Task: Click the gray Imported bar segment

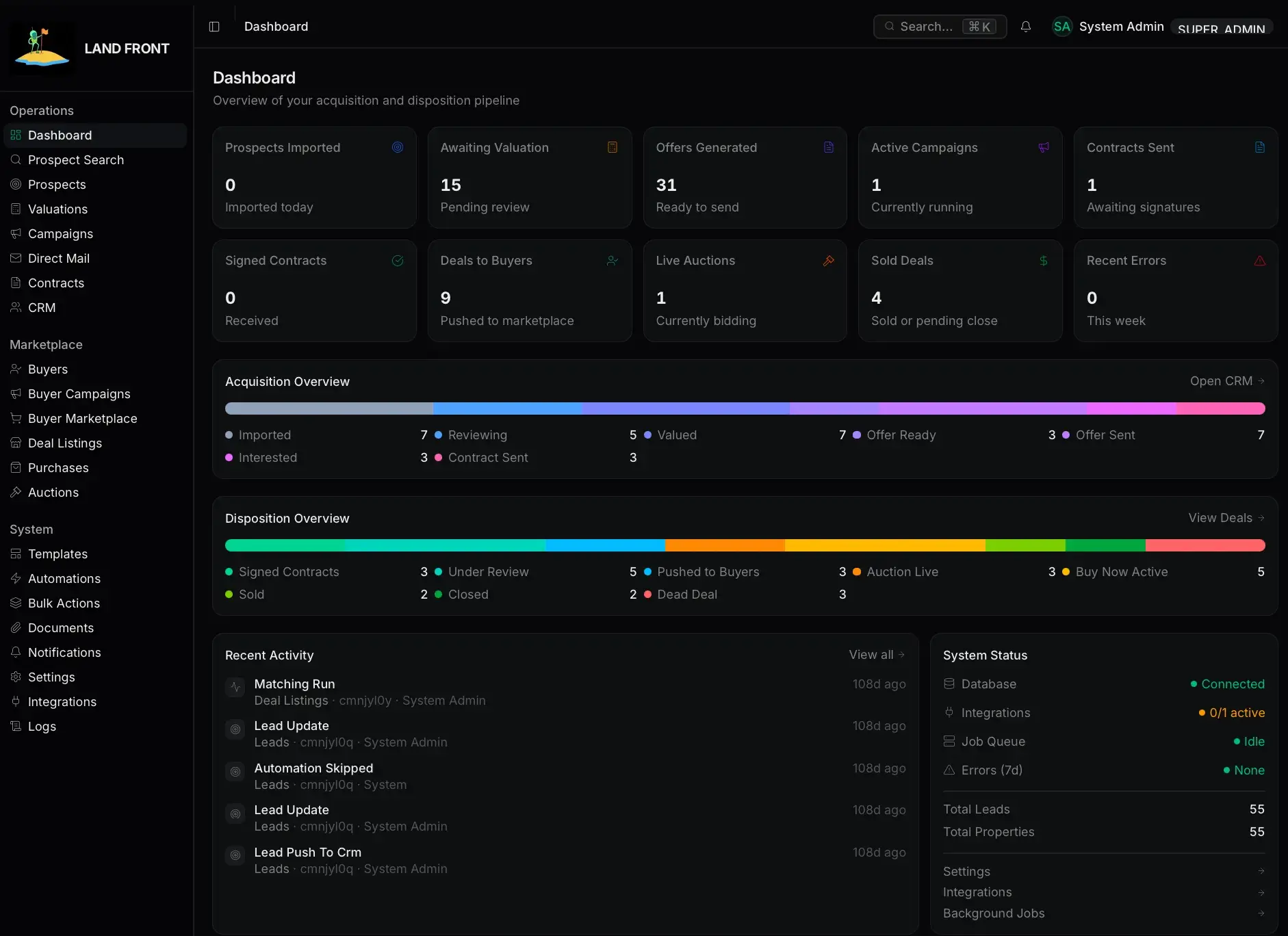Action: (x=329, y=408)
